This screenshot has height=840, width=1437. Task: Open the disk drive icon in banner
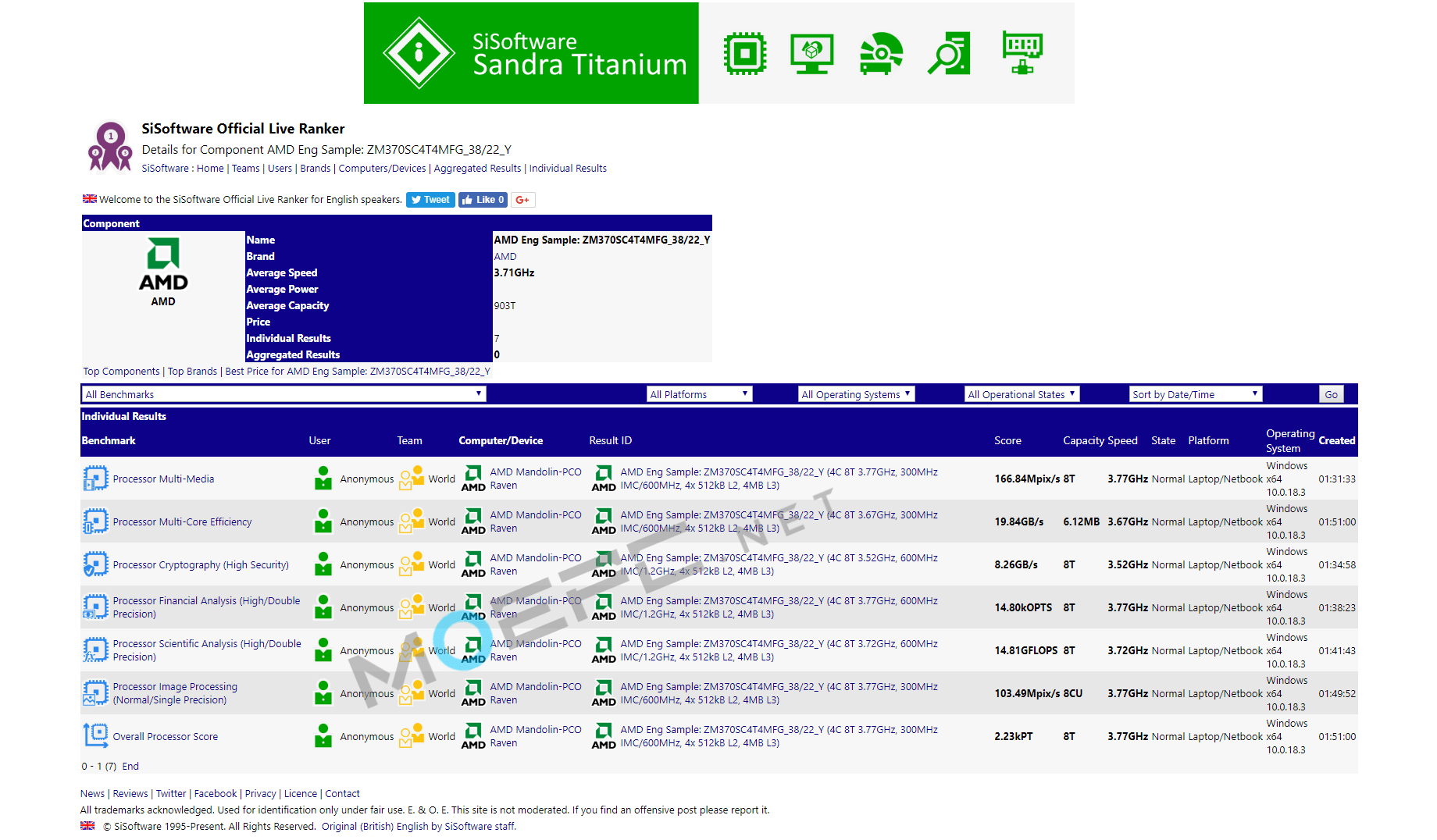tap(881, 53)
